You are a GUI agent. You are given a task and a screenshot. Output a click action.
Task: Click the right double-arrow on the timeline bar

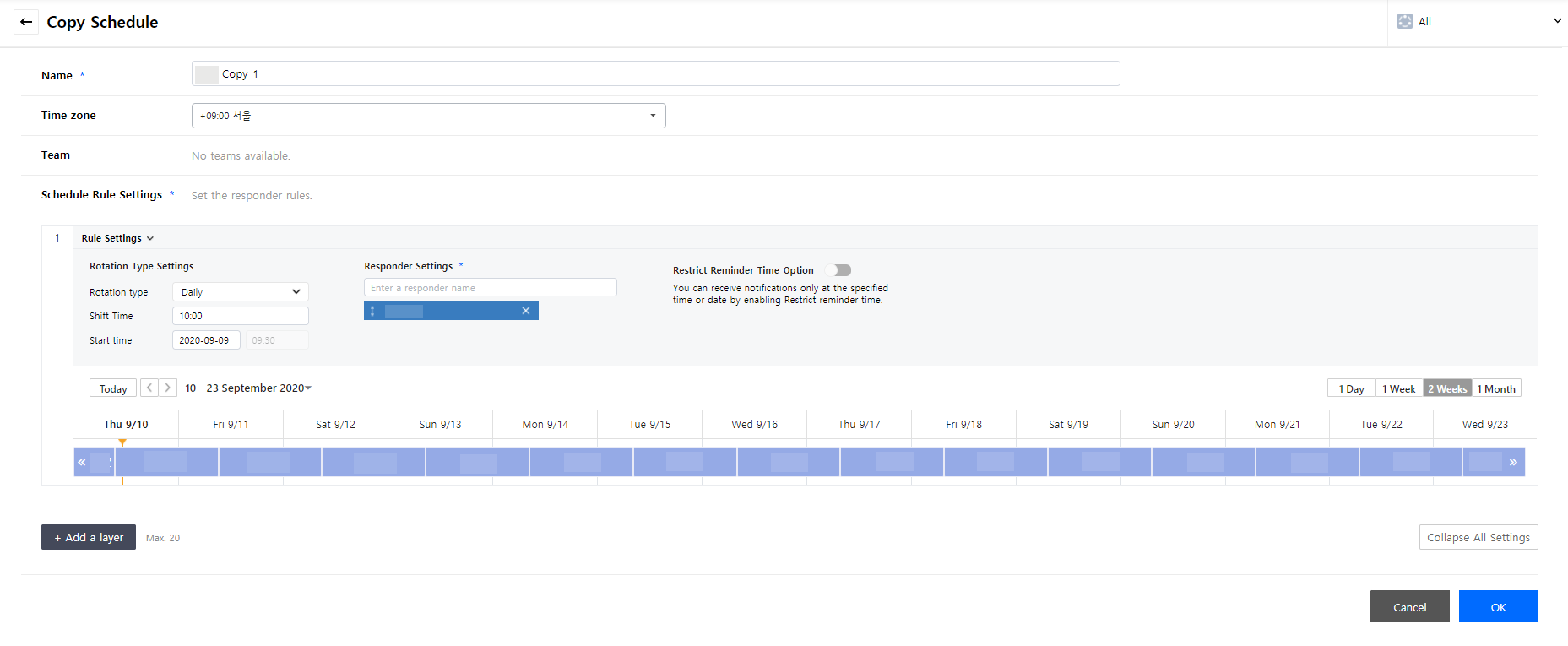(x=1512, y=462)
